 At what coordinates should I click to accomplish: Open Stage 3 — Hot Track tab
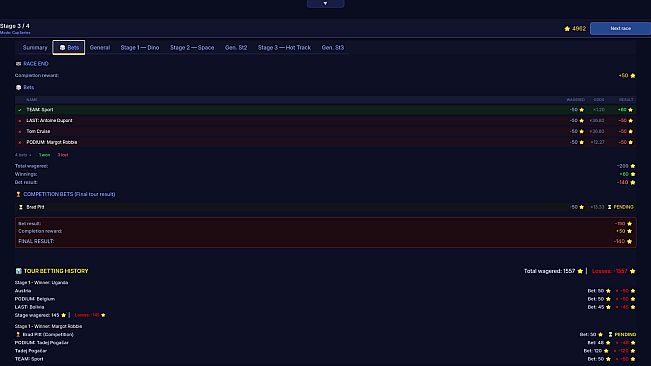(x=284, y=48)
